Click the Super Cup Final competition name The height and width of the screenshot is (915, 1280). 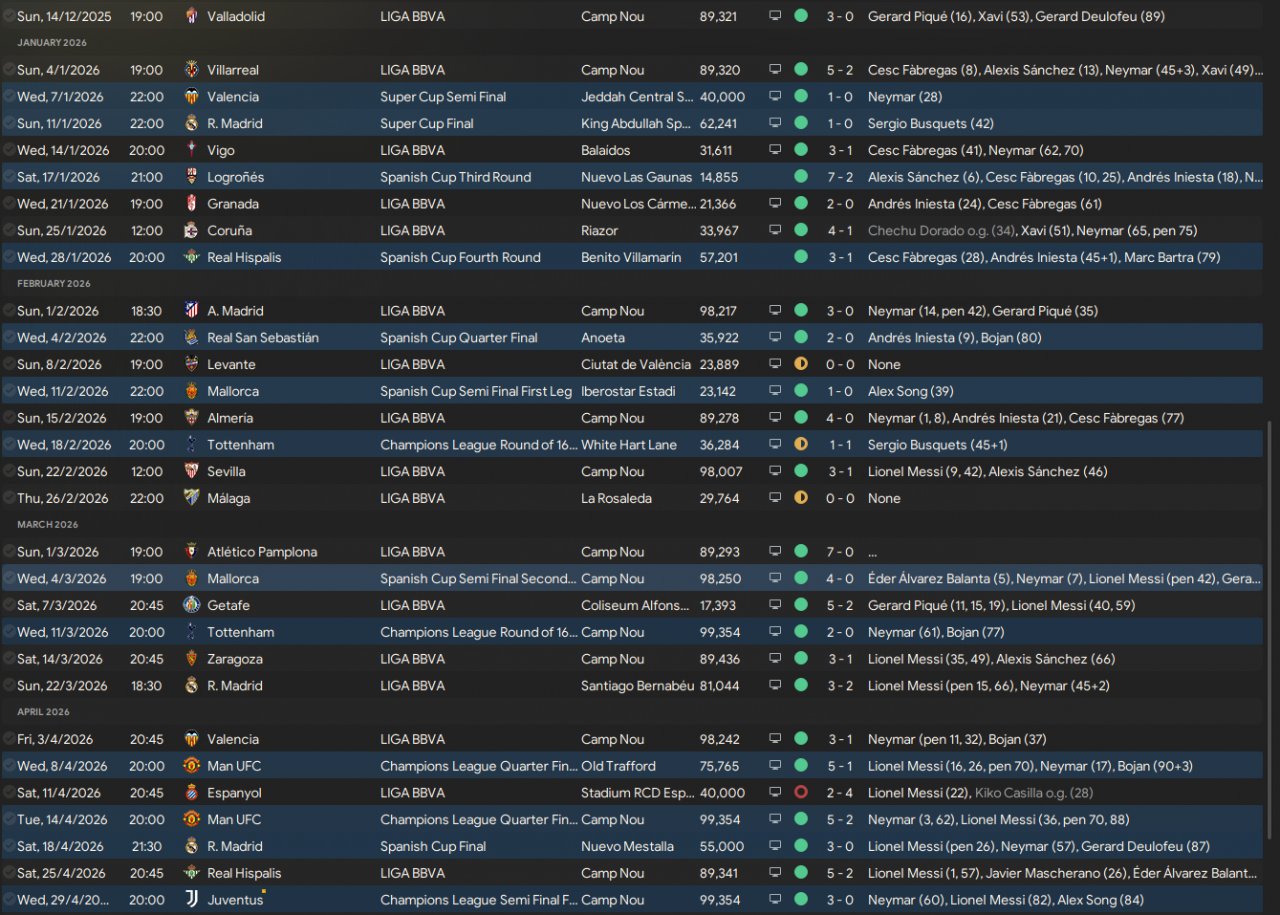[x=427, y=124]
